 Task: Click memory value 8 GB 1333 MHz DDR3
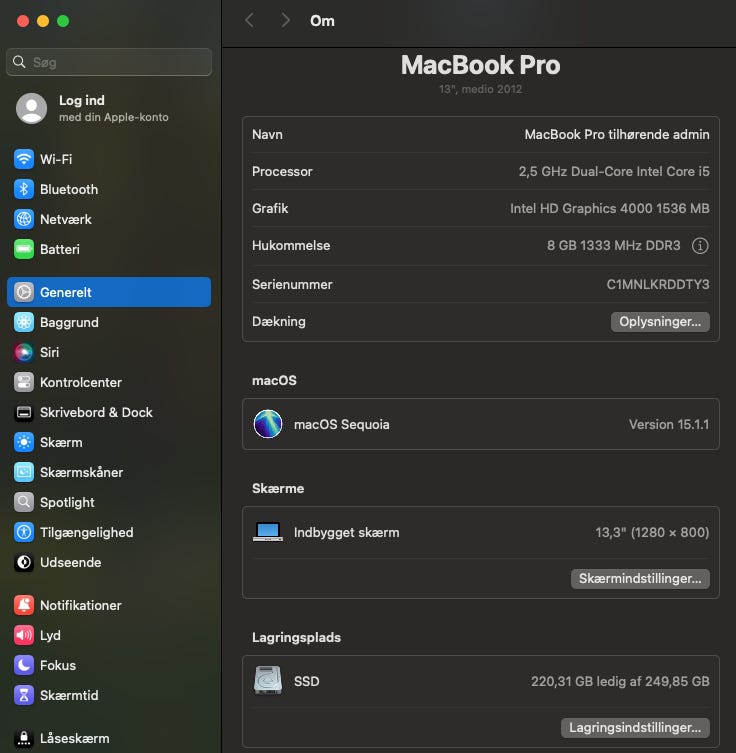[x=614, y=245]
